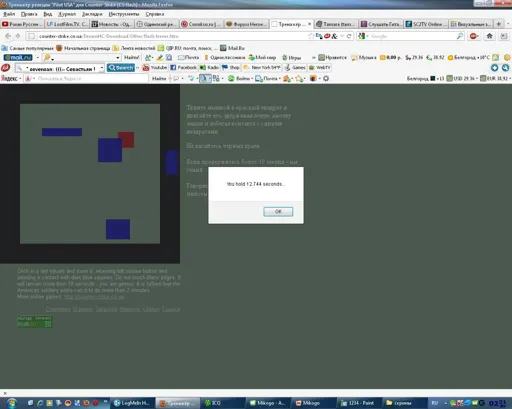Switch to the Новости tab

(x=112, y=24)
